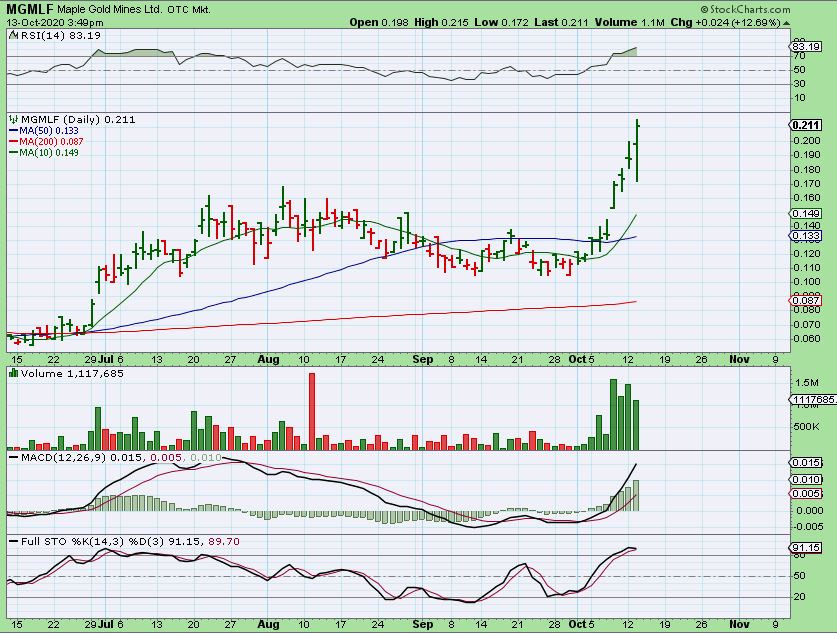Click the RSI(14) indicator legend icon
Image resolution: width=837 pixels, height=634 pixels.
tap(13, 34)
